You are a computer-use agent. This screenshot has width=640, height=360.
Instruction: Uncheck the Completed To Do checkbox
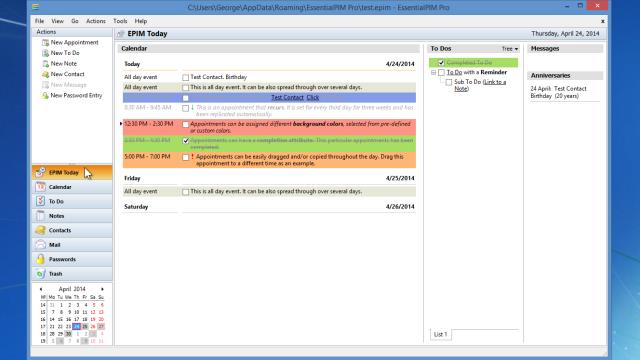(x=441, y=62)
